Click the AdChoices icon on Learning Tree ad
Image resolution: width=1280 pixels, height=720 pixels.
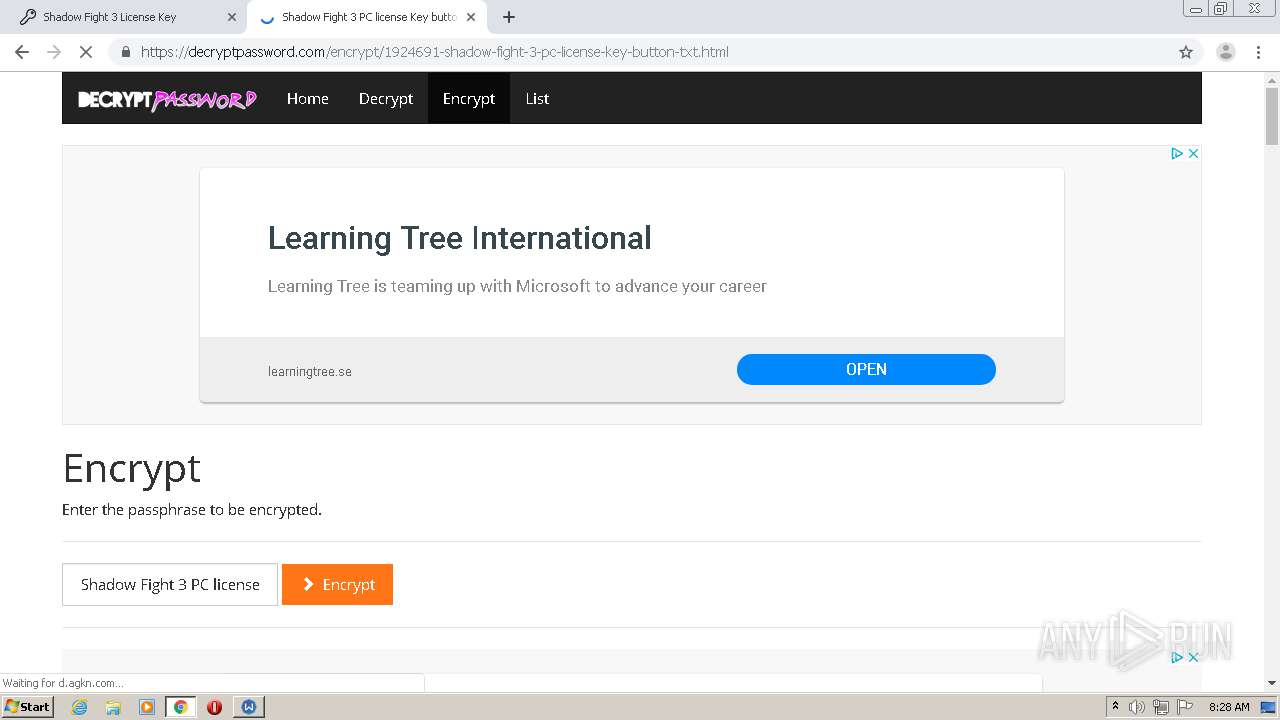(x=1177, y=153)
